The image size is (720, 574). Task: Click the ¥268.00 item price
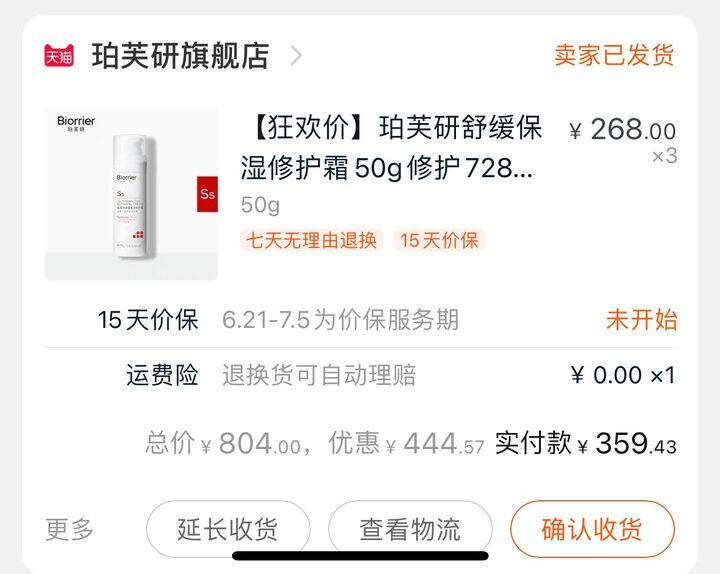pyautogui.click(x=622, y=129)
